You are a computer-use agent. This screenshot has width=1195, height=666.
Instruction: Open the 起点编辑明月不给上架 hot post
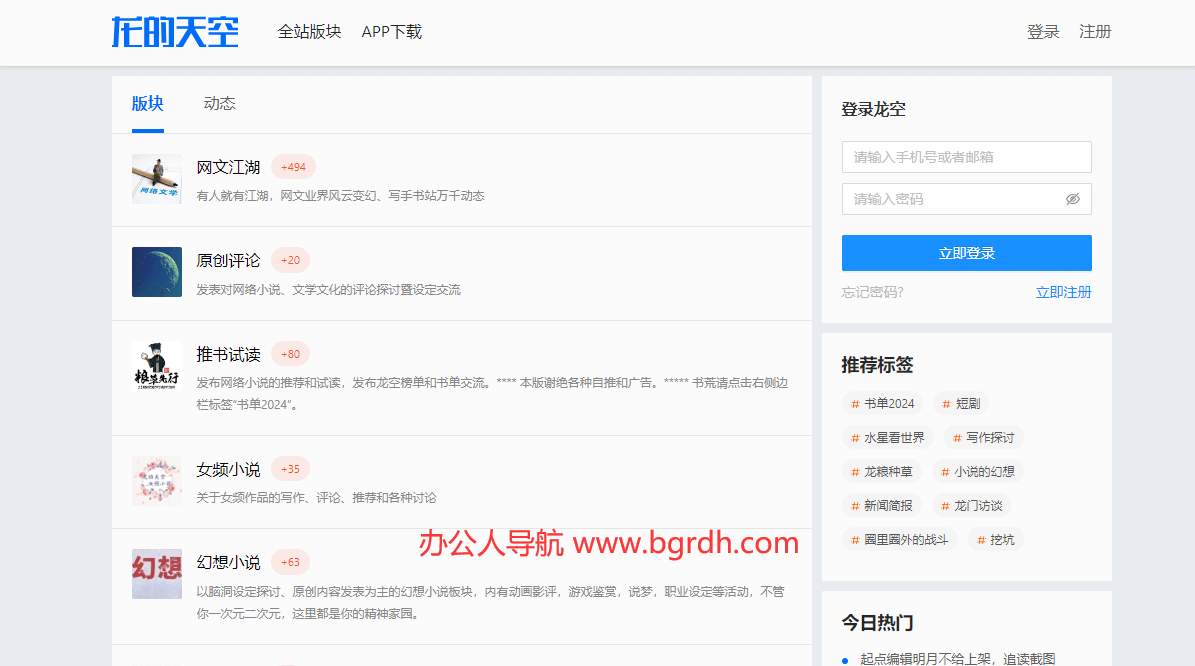pos(957,658)
